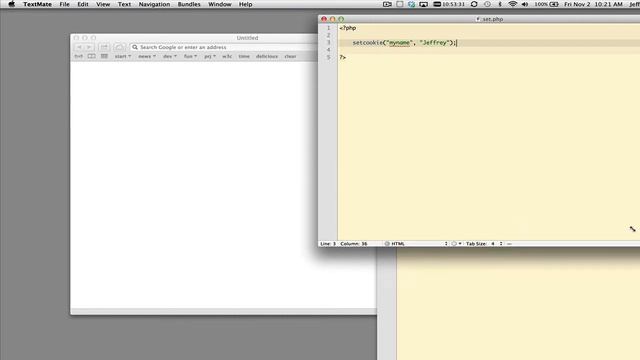Open the Text menu
The width and height of the screenshot is (640, 360).
coord(124,4)
